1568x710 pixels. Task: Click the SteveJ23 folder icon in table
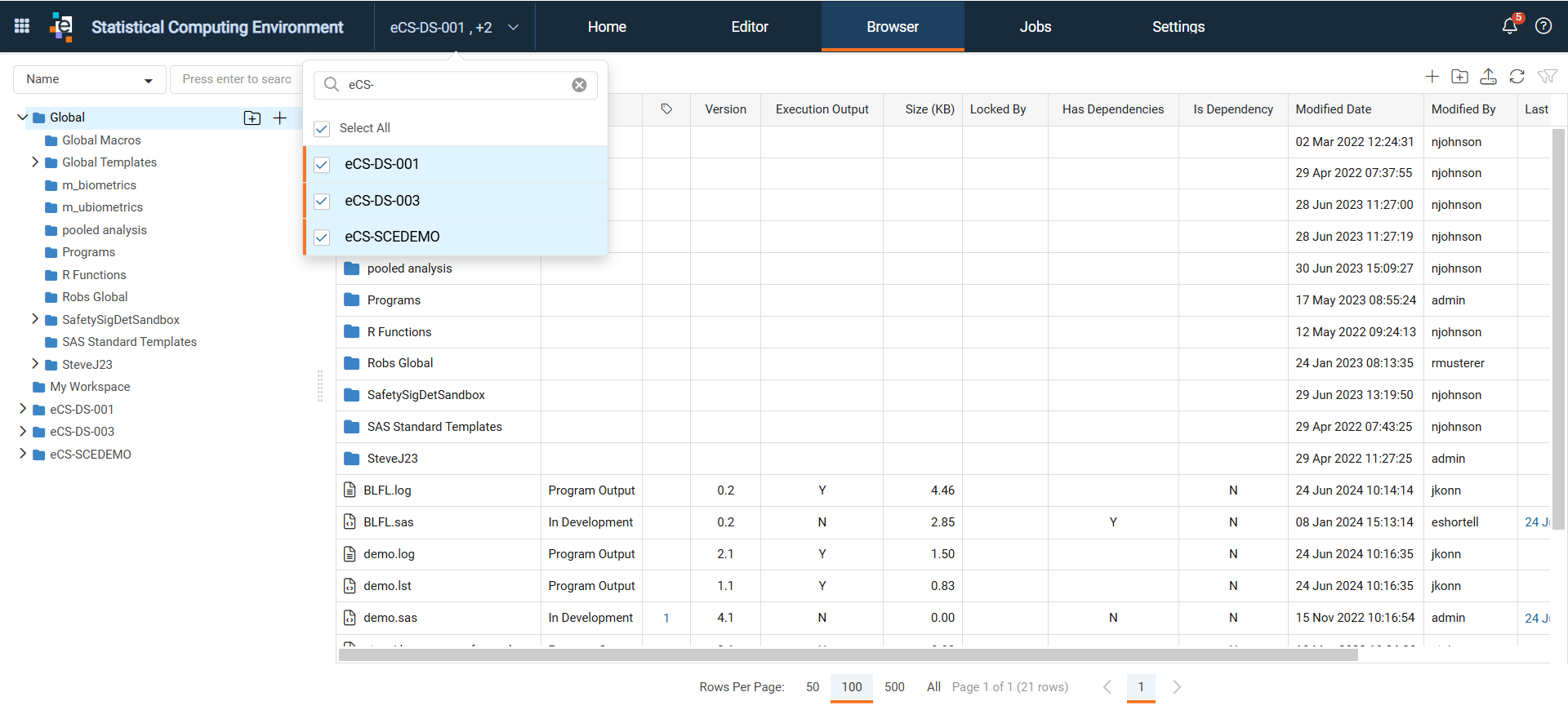[352, 459]
